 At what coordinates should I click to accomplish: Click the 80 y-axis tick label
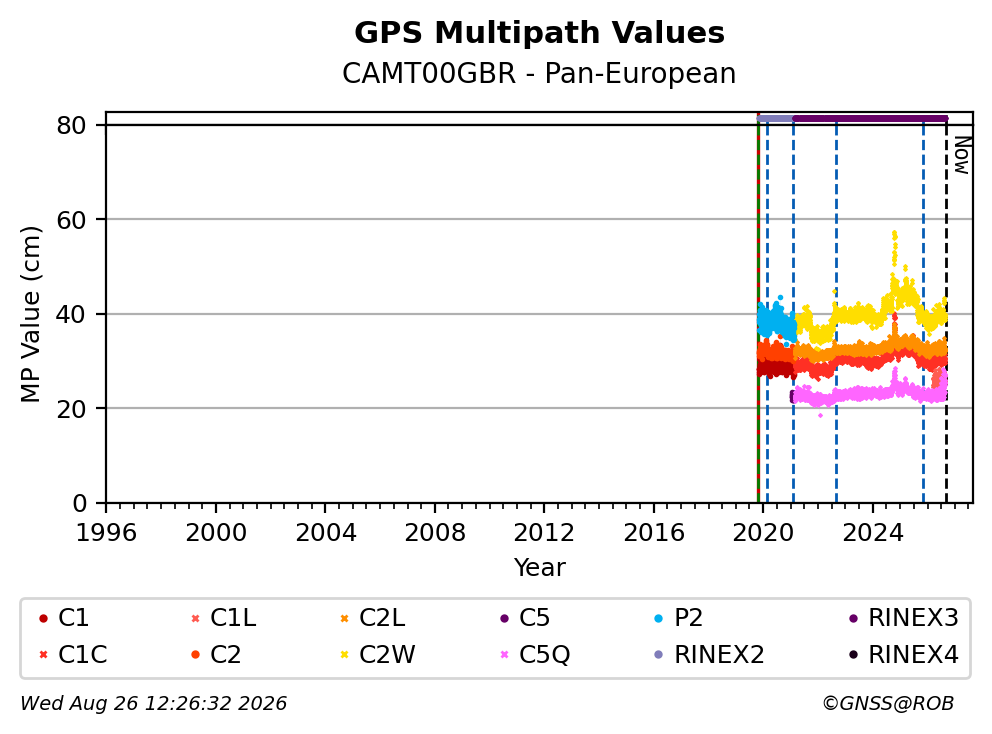71,126
